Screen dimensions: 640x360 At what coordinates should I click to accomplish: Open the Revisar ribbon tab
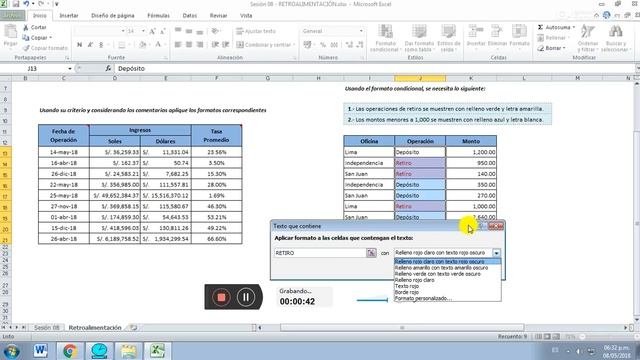[x=218, y=16]
